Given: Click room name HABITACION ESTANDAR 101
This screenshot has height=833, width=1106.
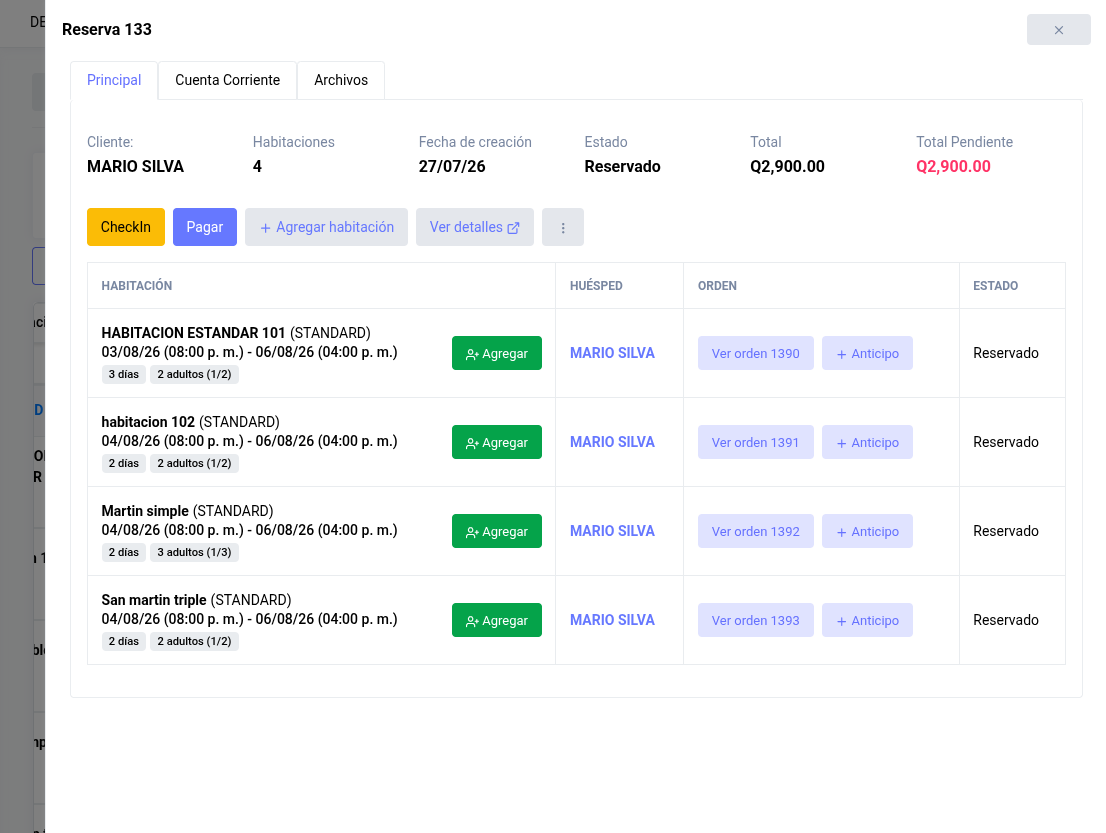Looking at the screenshot, I should pos(193,333).
